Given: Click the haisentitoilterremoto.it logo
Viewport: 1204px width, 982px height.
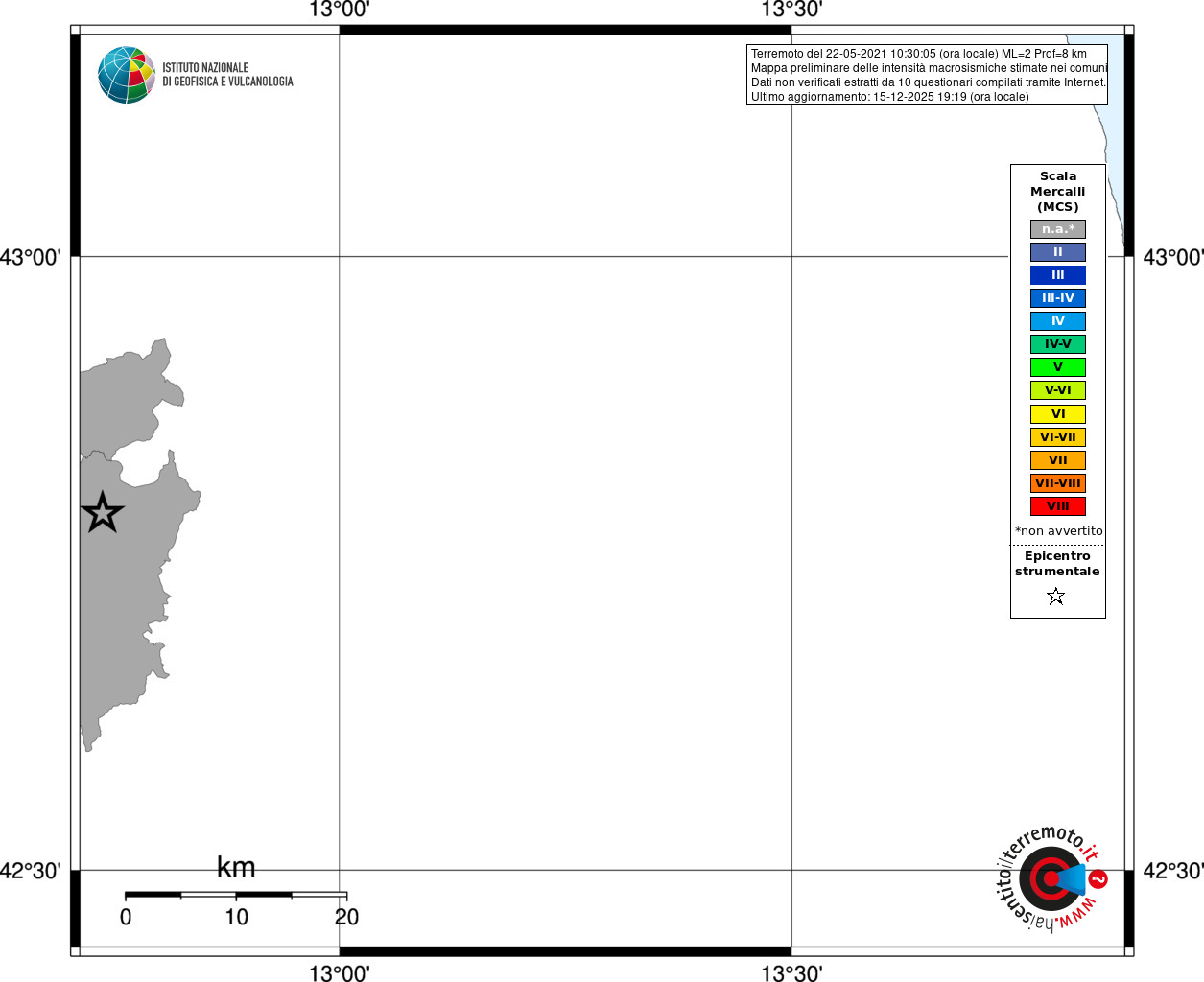Looking at the screenshot, I should pos(1051,877).
